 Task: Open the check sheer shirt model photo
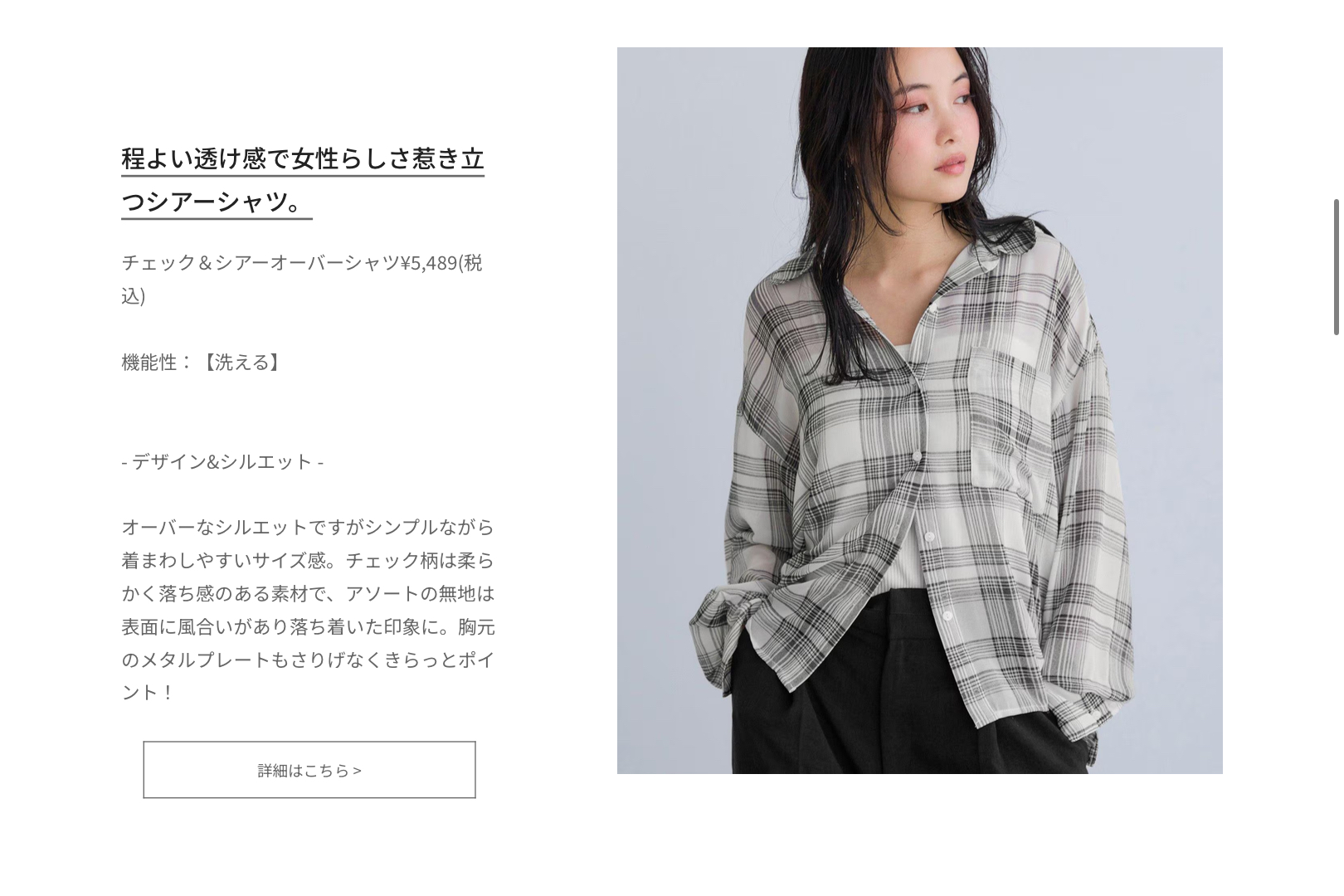919,411
